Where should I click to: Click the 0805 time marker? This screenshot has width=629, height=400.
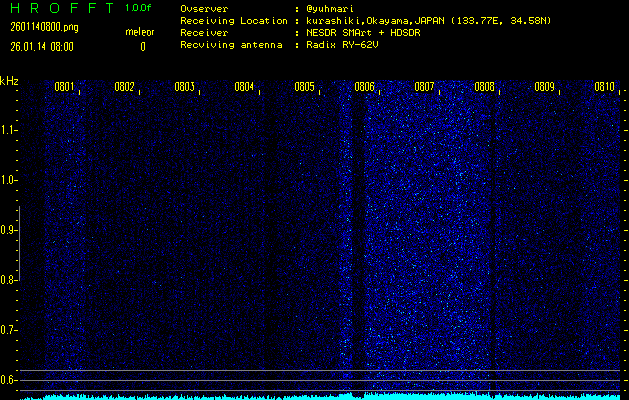pyautogui.click(x=304, y=87)
